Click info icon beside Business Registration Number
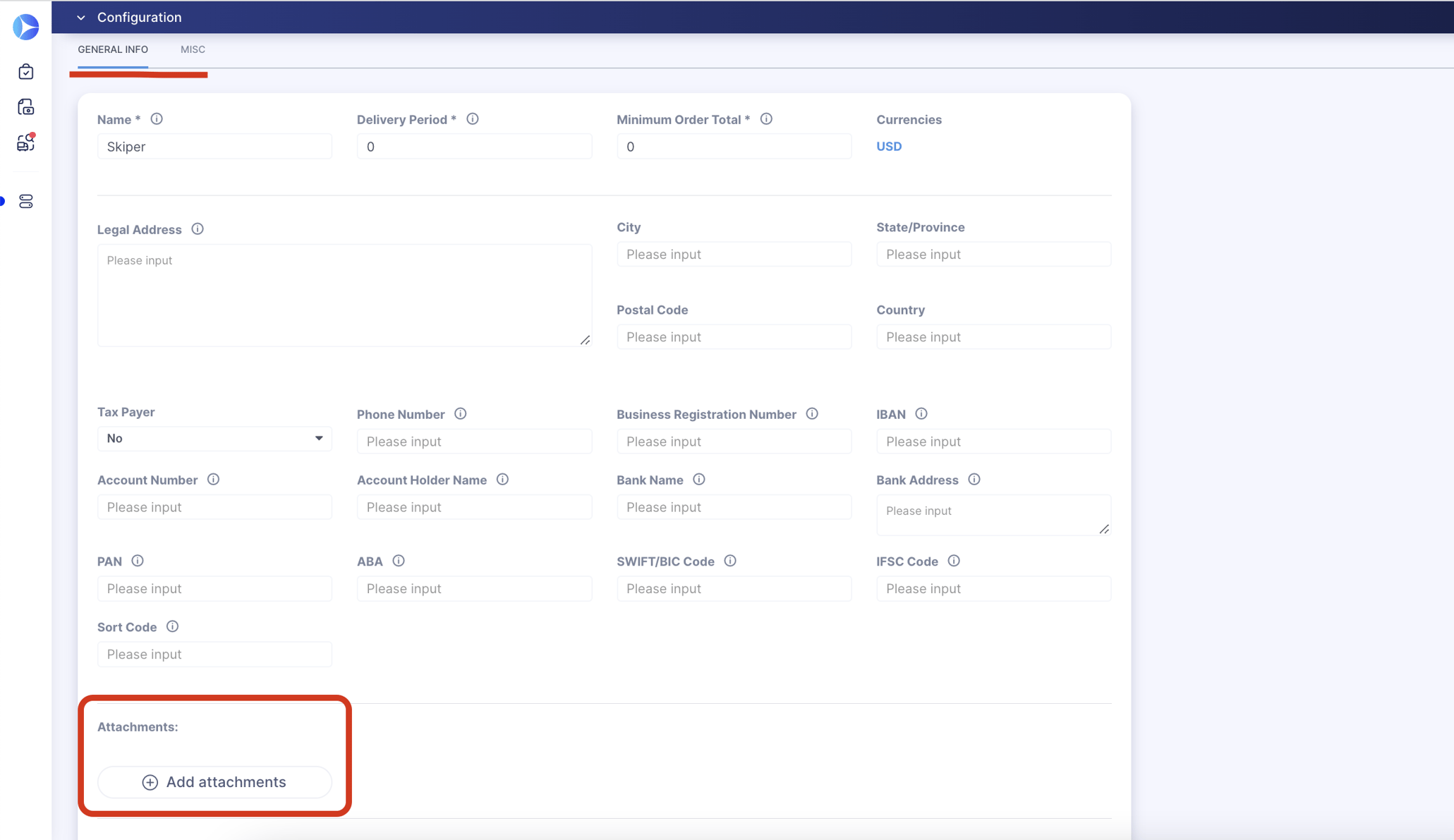Image resolution: width=1454 pixels, height=840 pixels. pos(812,414)
